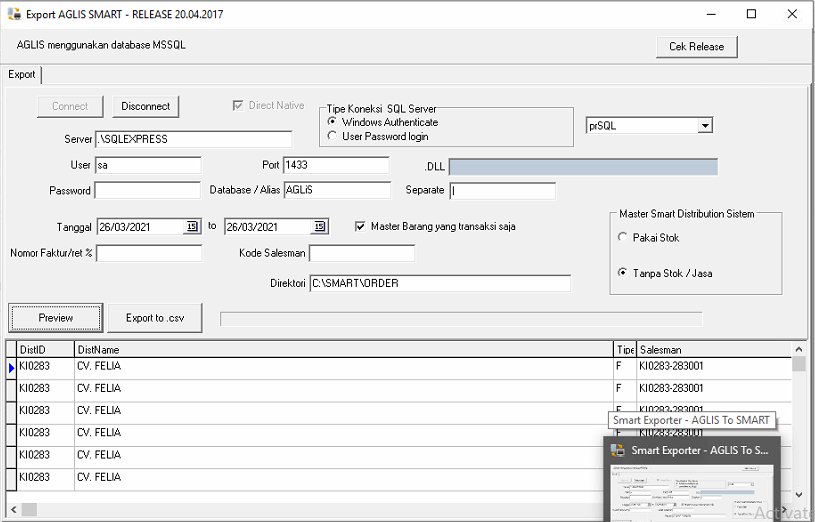Click the Salesman column header
This screenshot has width=815, height=522.
click(714, 350)
